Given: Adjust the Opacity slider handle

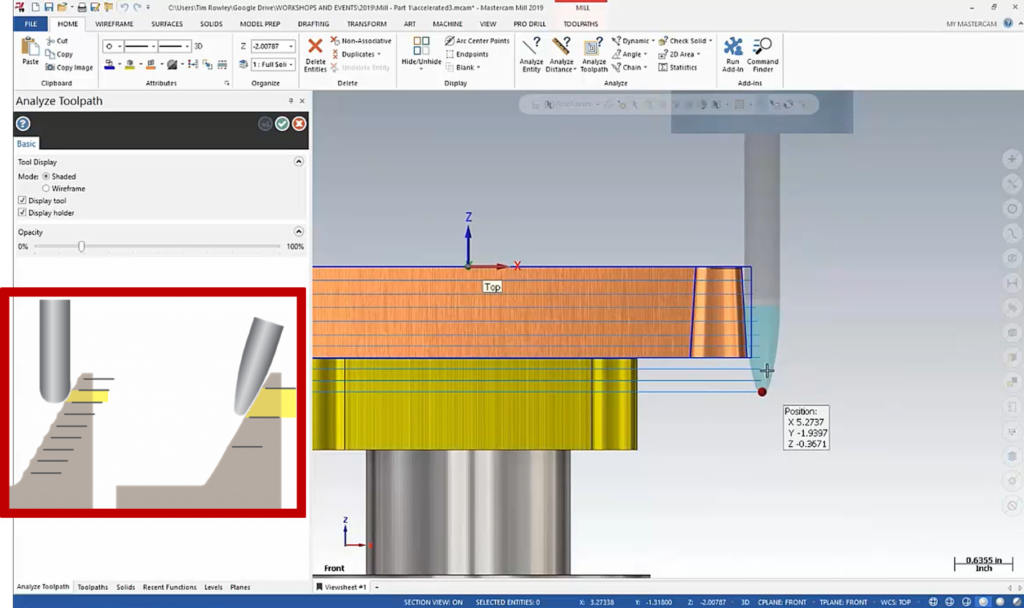Looking at the screenshot, I should 81,246.
